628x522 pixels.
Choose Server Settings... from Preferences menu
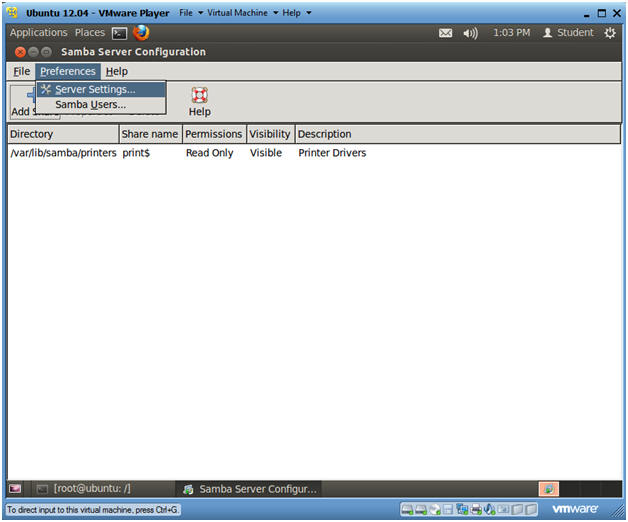point(101,89)
